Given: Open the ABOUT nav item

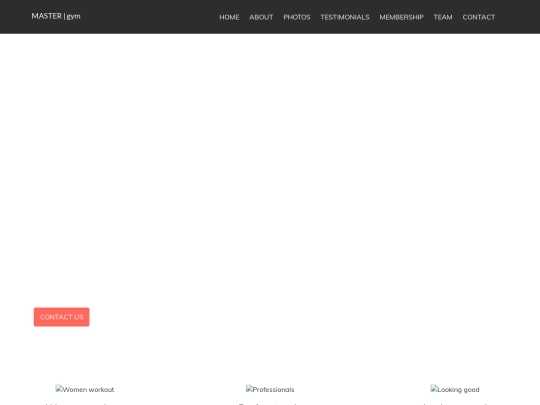Looking at the screenshot, I should (261, 17).
